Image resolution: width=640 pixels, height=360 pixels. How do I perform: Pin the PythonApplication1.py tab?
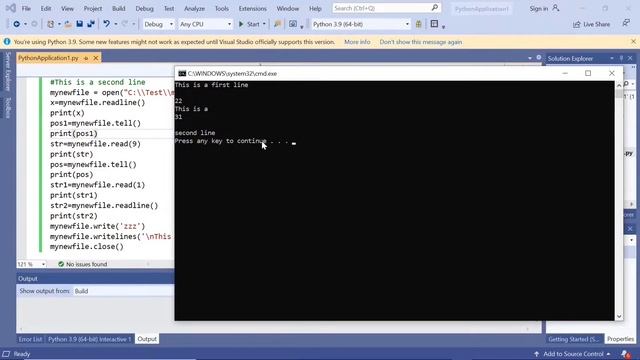coord(86,58)
